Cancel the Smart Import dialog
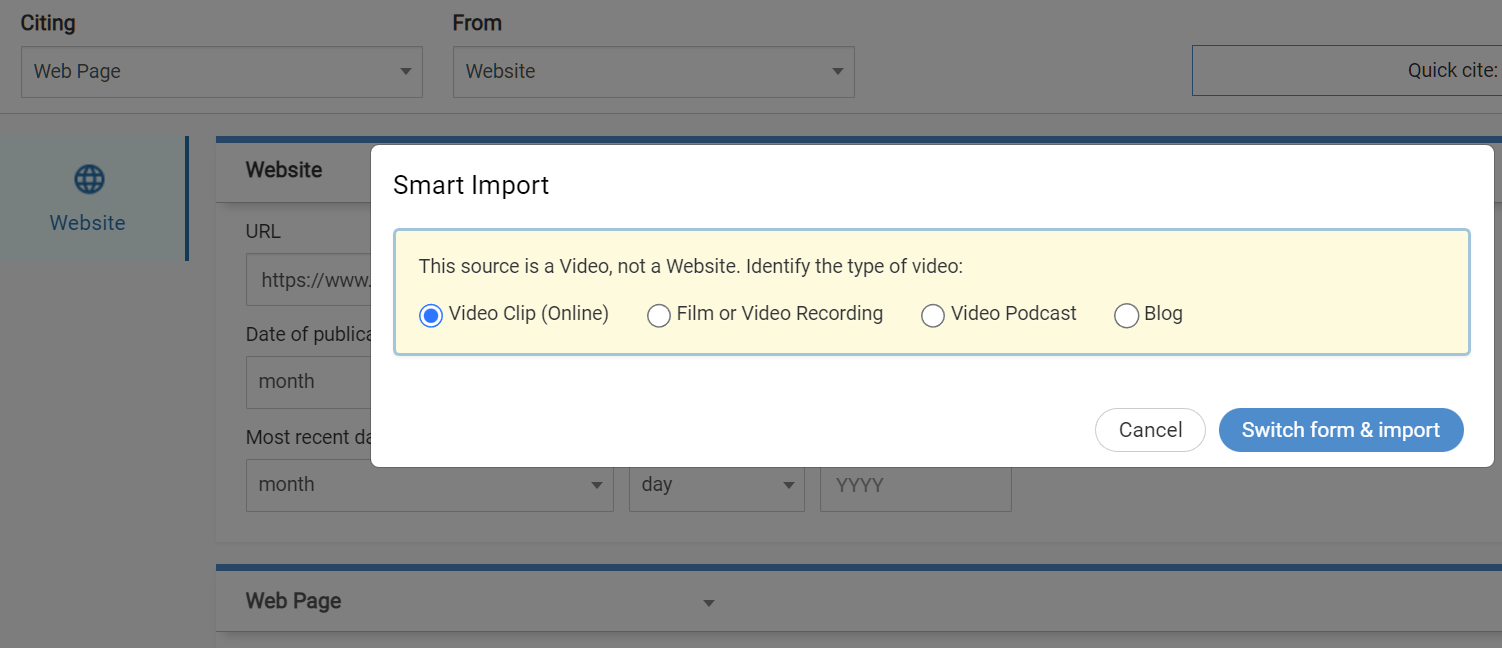Screen dimensions: 1502x648 pos(1150,430)
